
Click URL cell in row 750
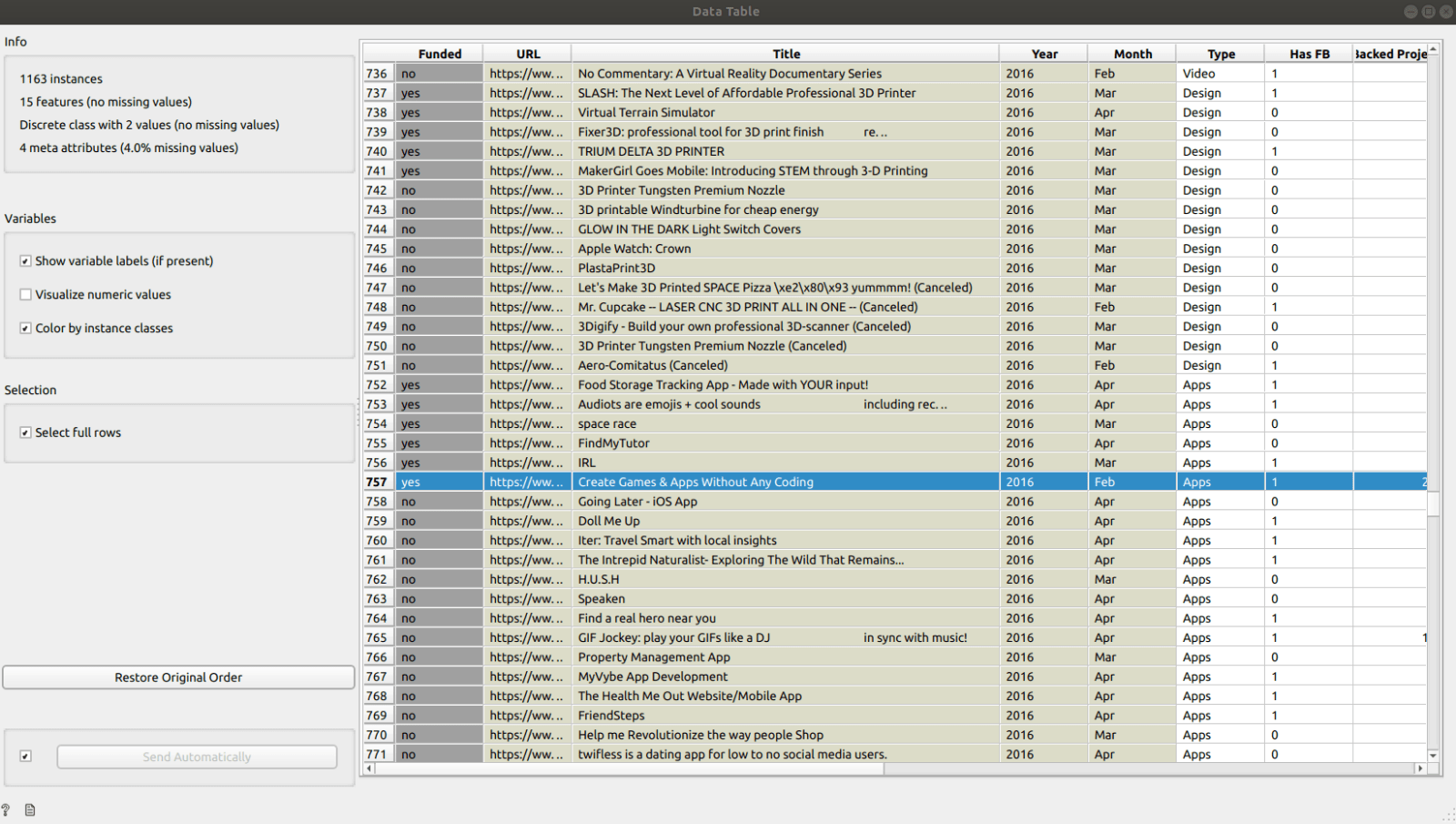[528, 346]
